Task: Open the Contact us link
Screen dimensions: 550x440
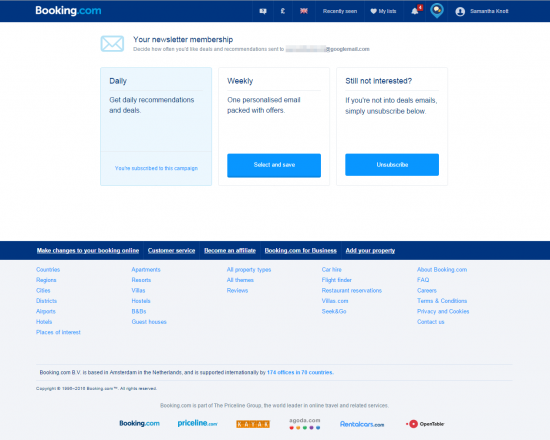Action: coord(430,322)
